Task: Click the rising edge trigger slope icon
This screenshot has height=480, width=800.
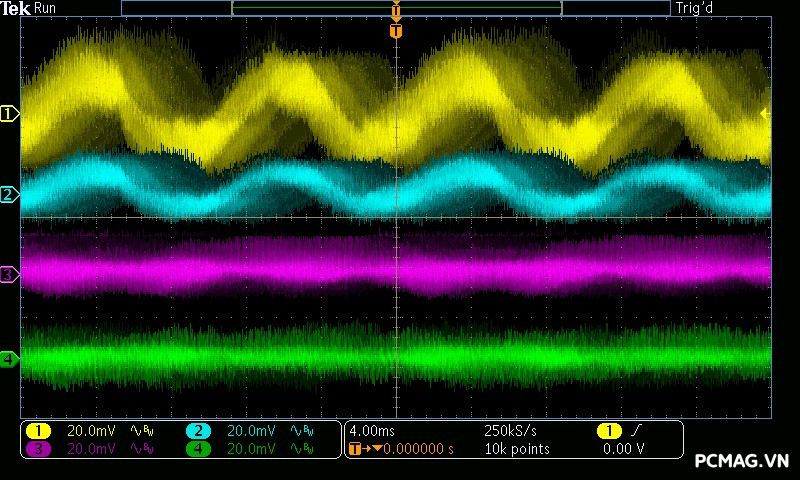Action: (x=636, y=430)
